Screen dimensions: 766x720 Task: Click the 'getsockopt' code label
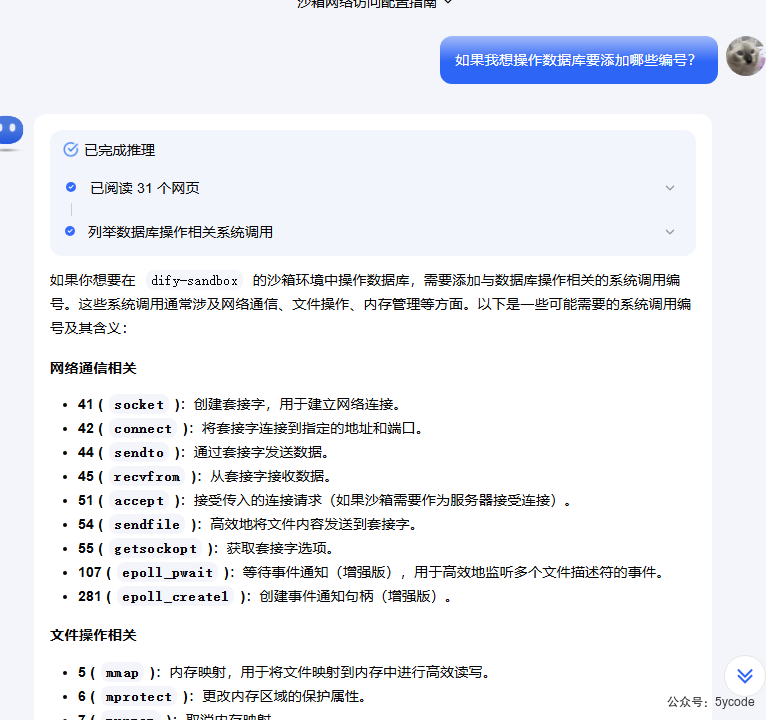(x=155, y=549)
